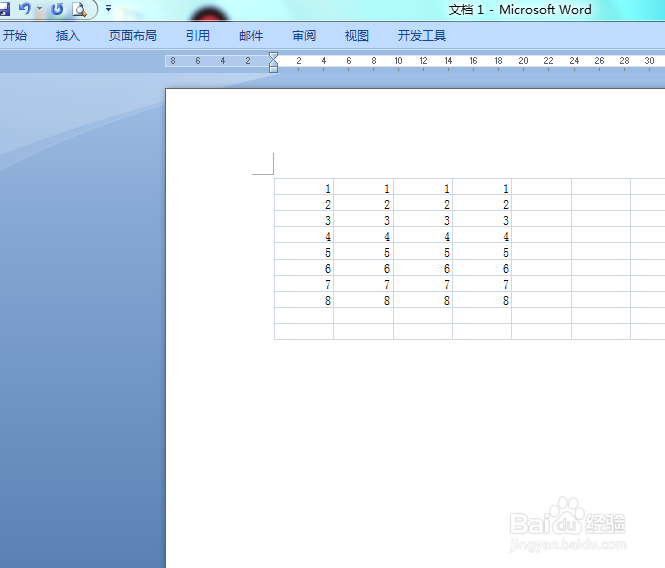Click cell with 3 in first table column
The image size is (665, 568).
coord(304,219)
